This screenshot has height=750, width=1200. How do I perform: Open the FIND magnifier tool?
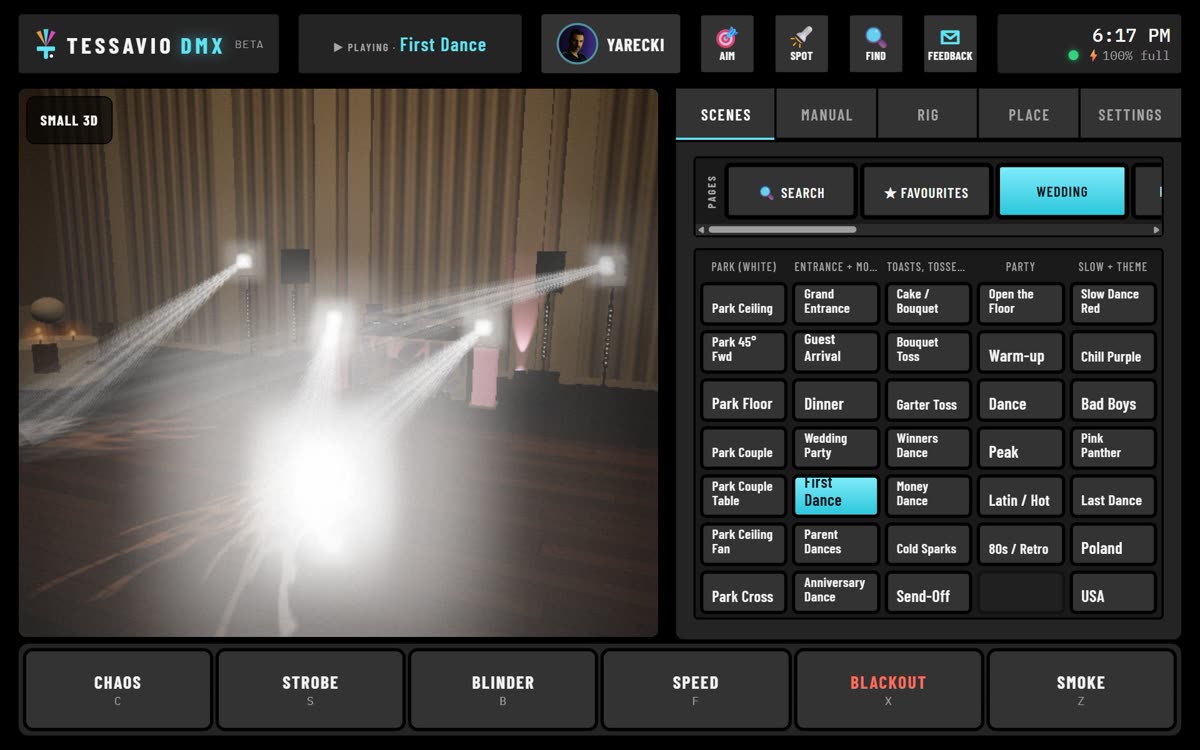tap(875, 44)
